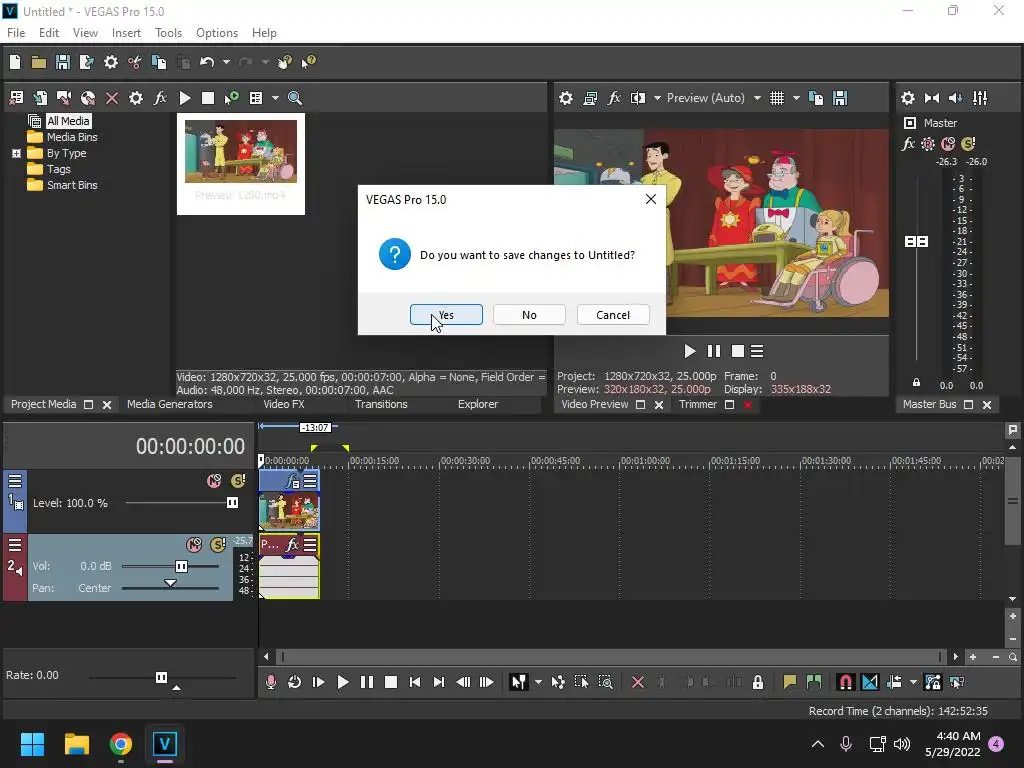The width and height of the screenshot is (1024, 768).
Task: Toggle Loop Playback in transport bar
Action: click(x=295, y=682)
